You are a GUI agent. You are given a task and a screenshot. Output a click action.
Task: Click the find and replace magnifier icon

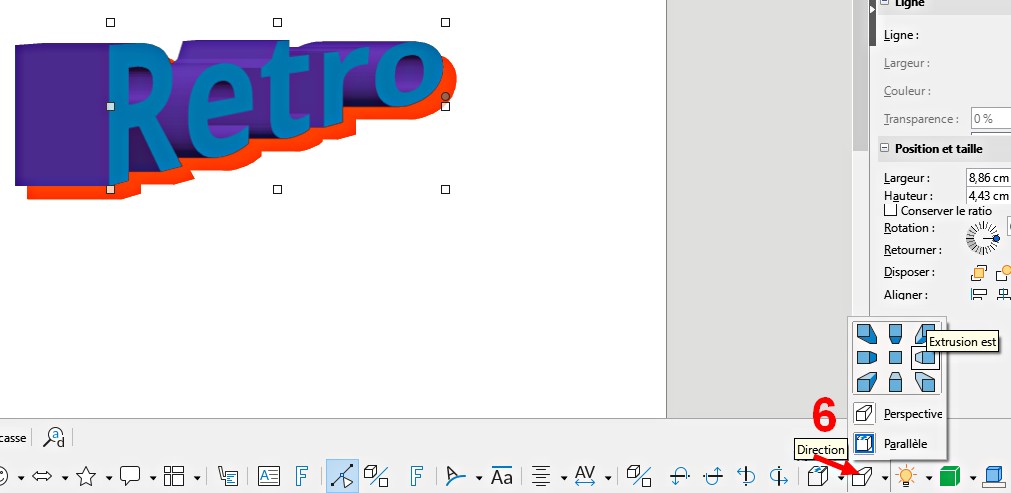point(54,438)
